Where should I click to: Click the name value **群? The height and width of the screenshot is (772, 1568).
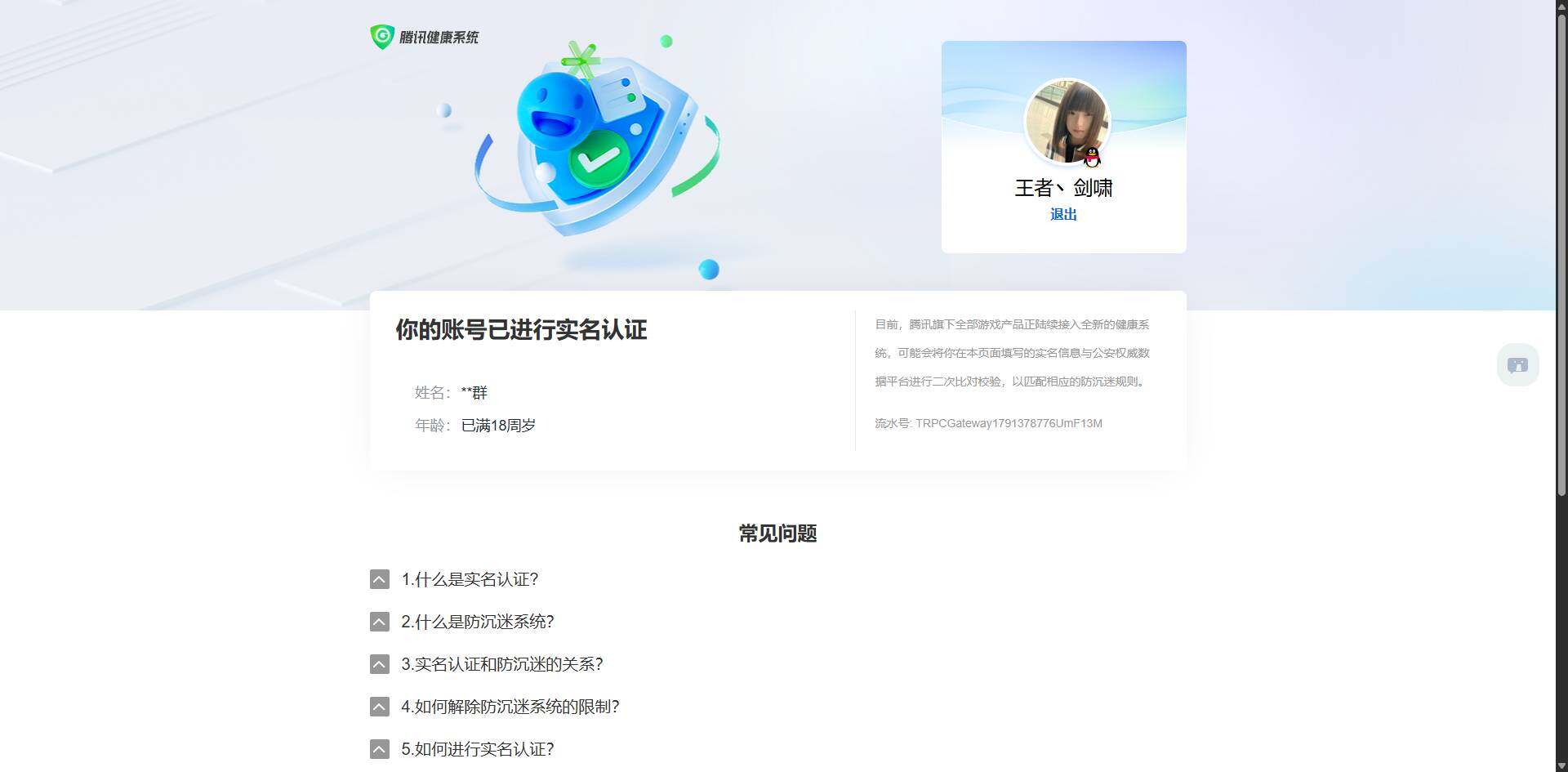pyautogui.click(x=474, y=392)
